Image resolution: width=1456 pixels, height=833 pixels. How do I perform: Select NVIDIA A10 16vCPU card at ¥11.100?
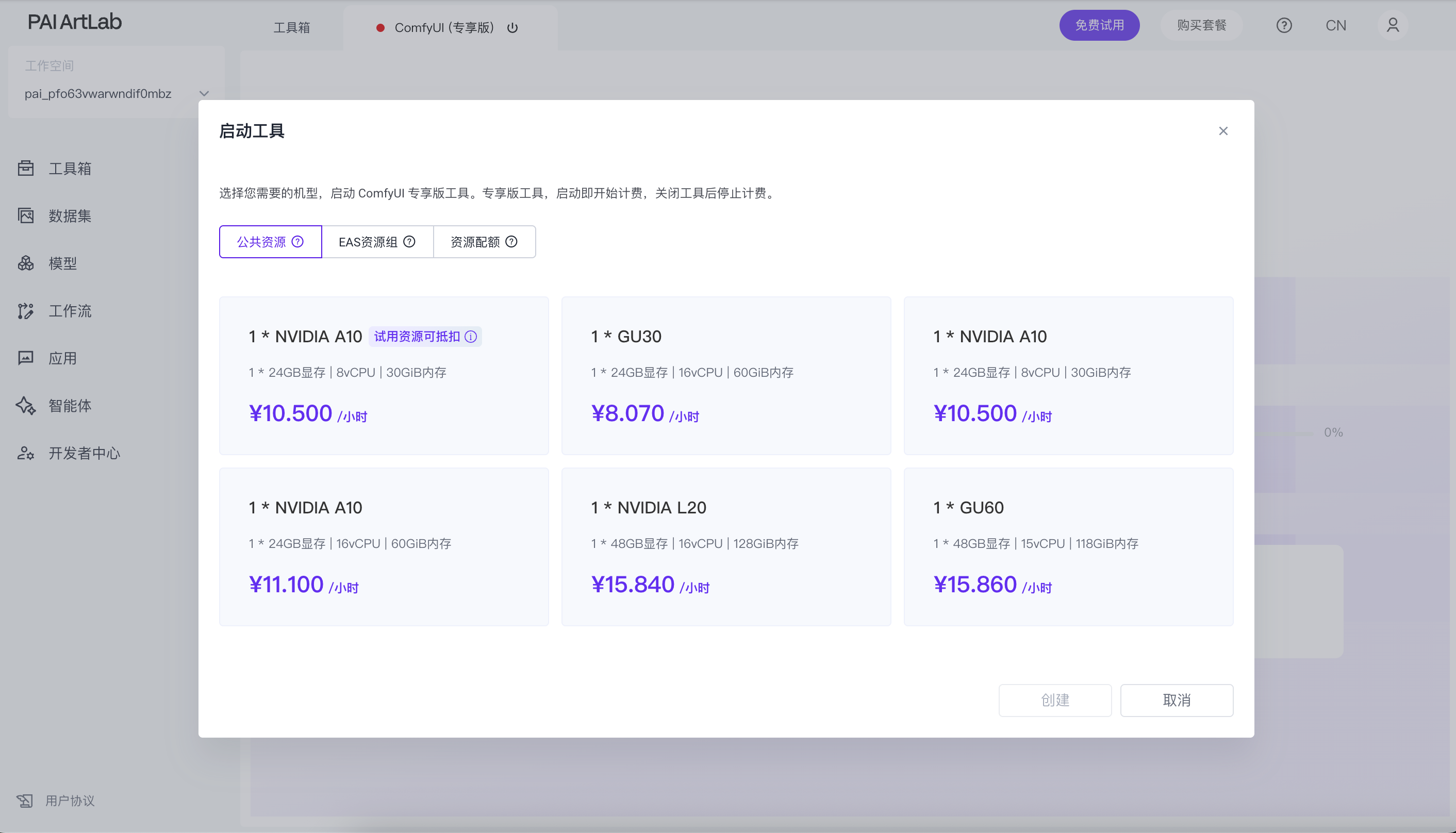[x=384, y=546]
